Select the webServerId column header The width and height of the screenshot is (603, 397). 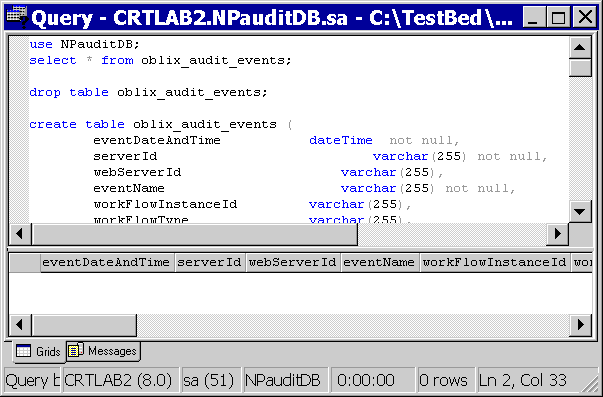pos(293,262)
